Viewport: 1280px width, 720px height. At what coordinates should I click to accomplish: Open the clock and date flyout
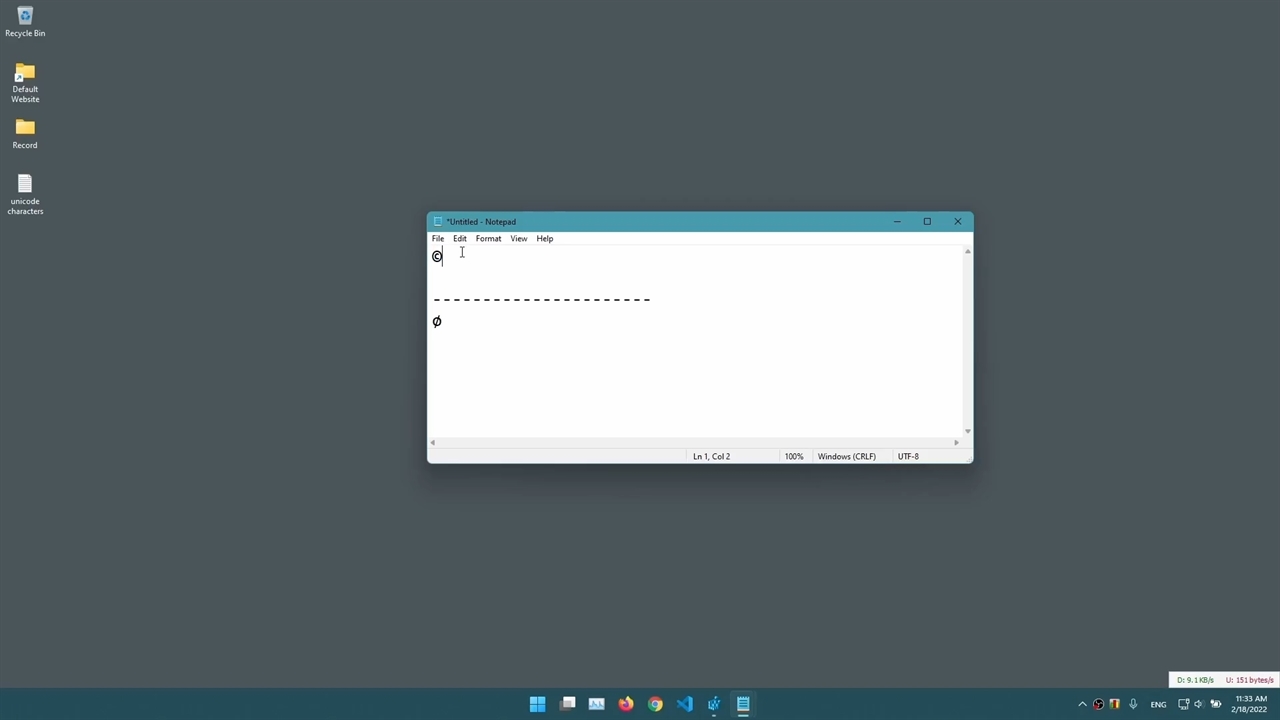[1249, 704]
